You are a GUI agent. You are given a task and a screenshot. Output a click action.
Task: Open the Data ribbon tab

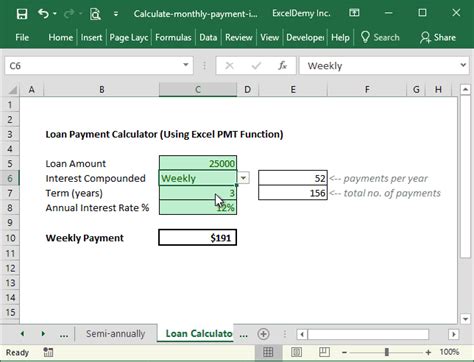(208, 37)
